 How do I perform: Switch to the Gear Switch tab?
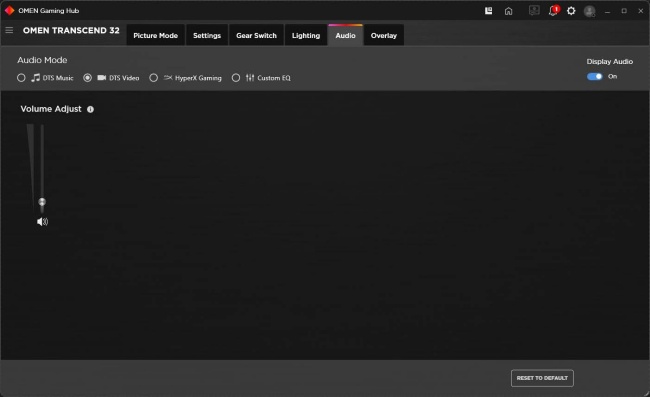(256, 36)
